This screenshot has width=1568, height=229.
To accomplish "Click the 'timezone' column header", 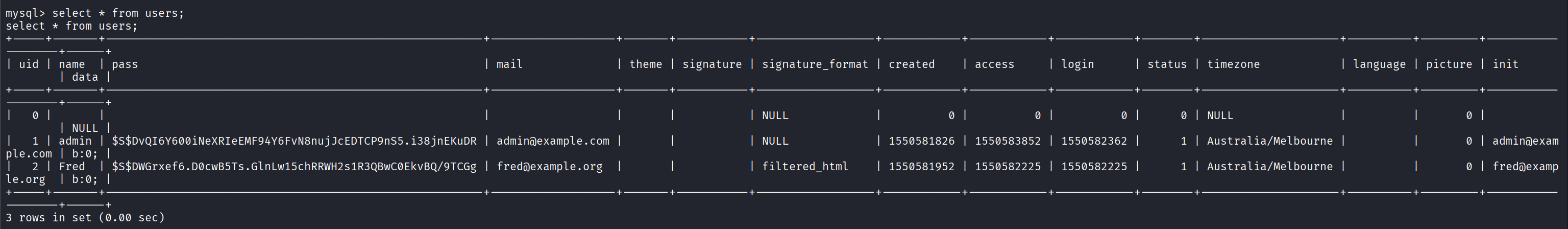I will (1233, 64).
